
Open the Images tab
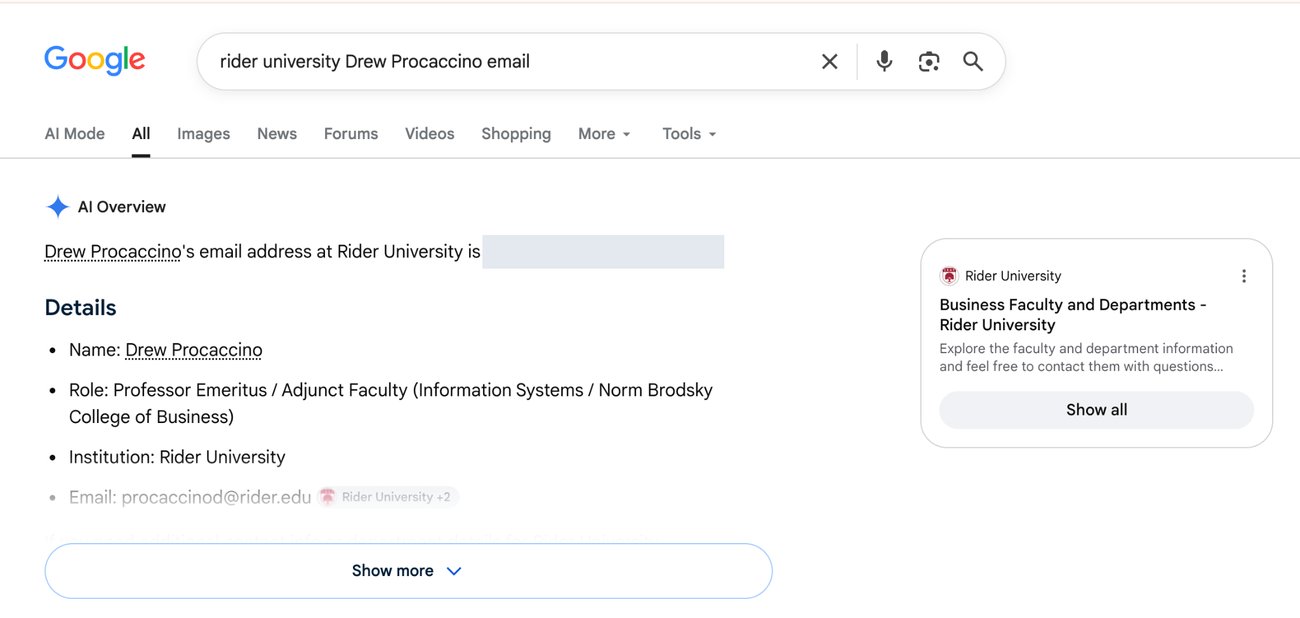[204, 134]
